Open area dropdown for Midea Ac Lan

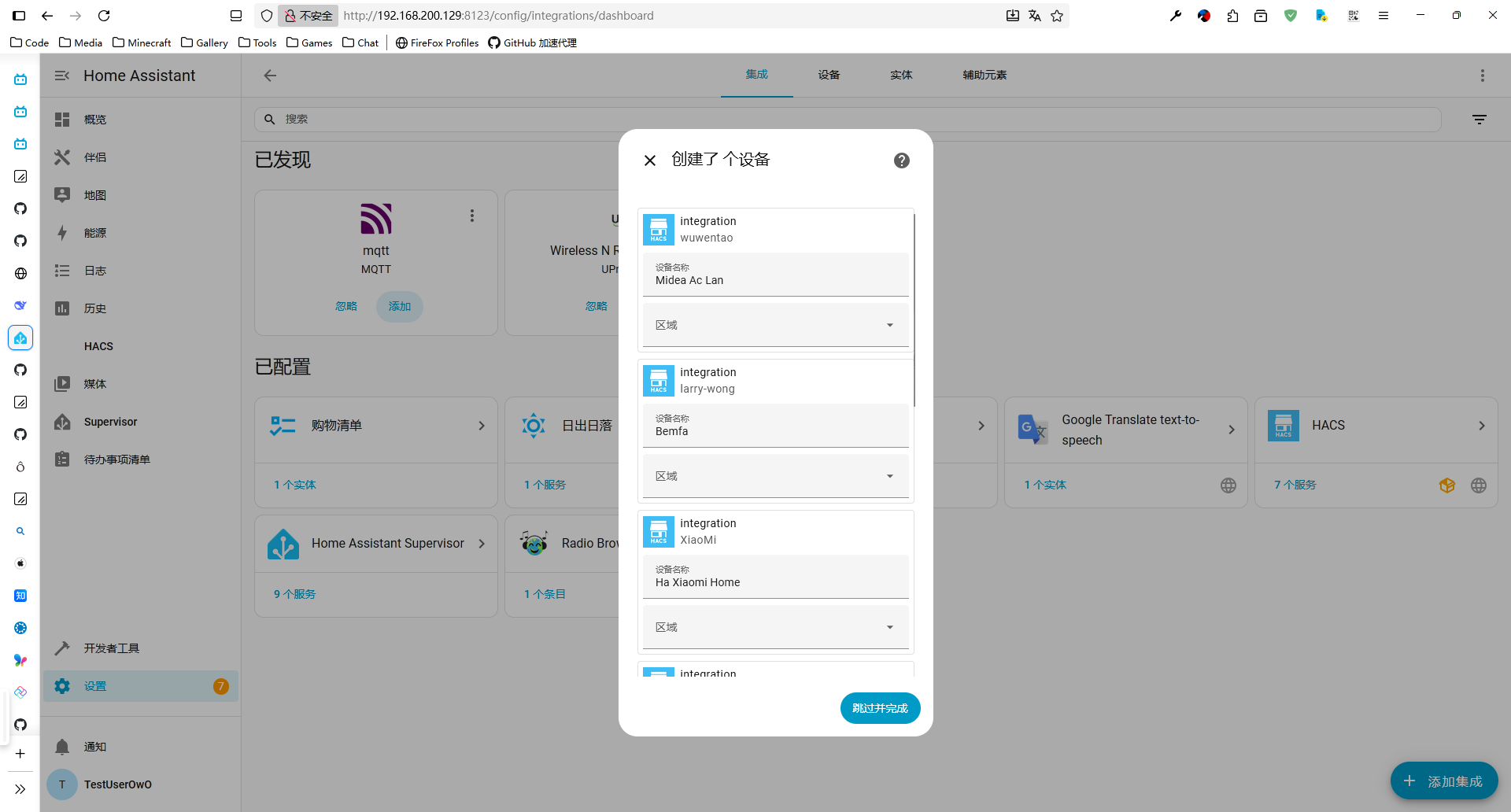pos(775,325)
